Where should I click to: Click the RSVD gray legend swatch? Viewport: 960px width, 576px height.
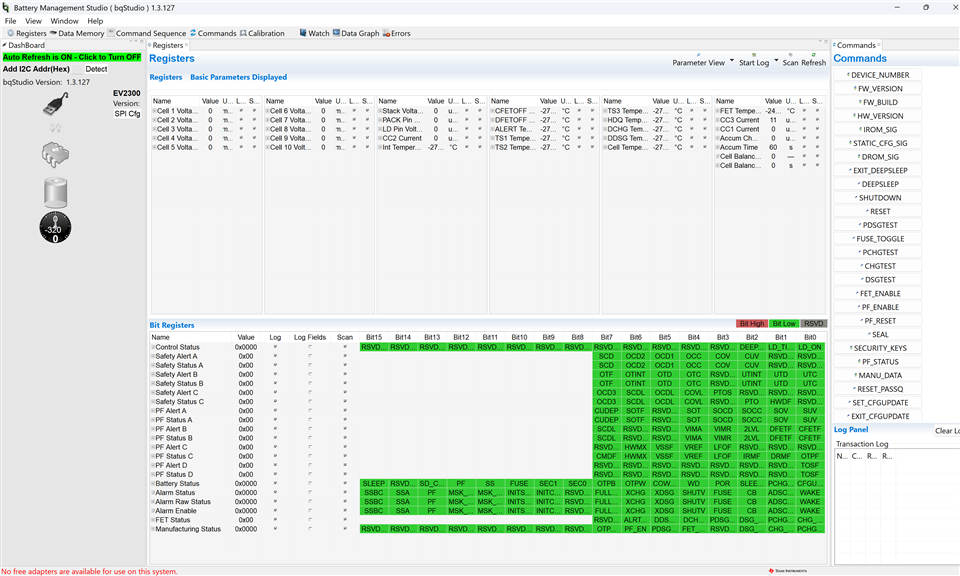pos(814,323)
